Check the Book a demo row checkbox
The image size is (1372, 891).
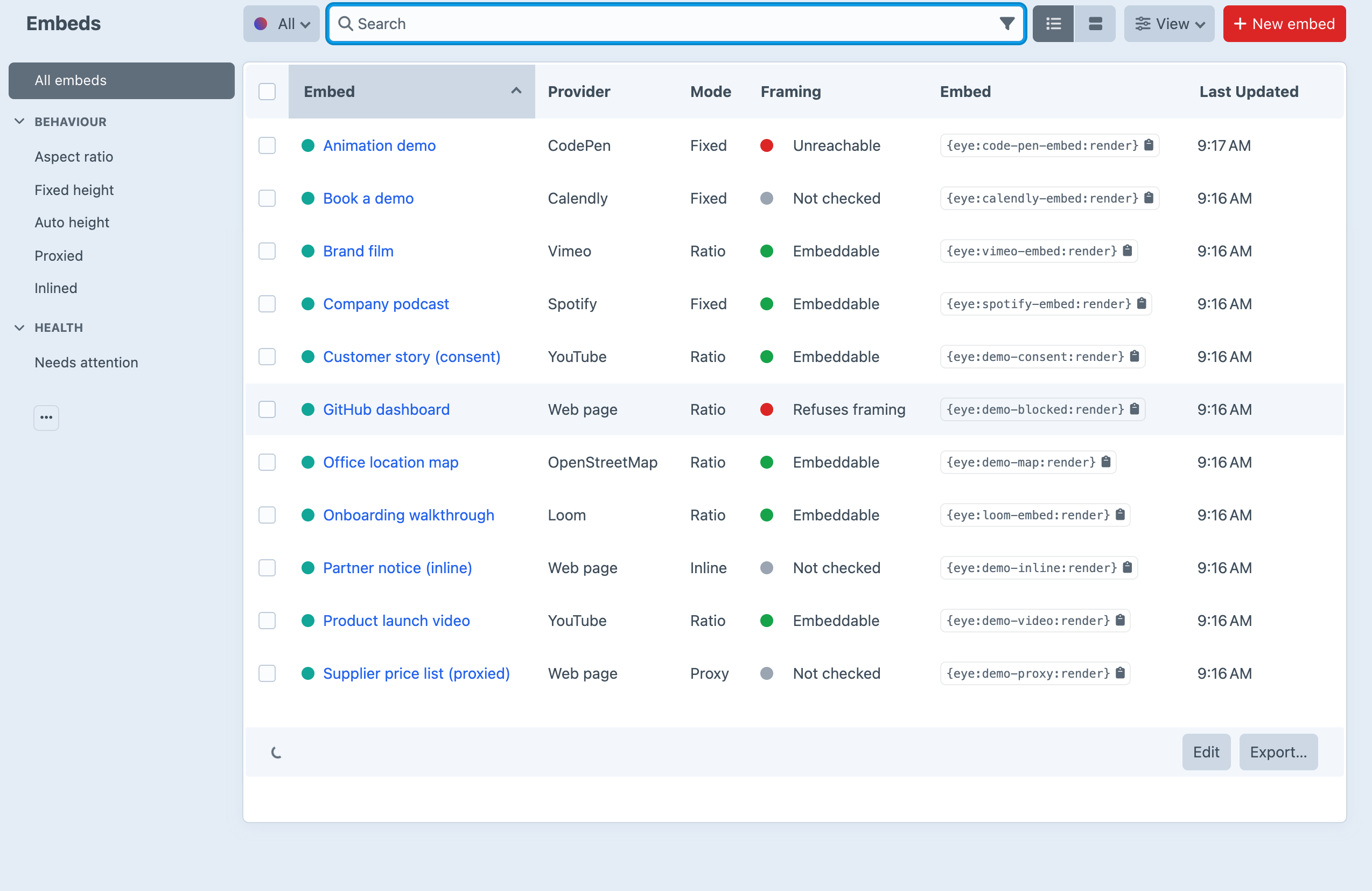[267, 198]
